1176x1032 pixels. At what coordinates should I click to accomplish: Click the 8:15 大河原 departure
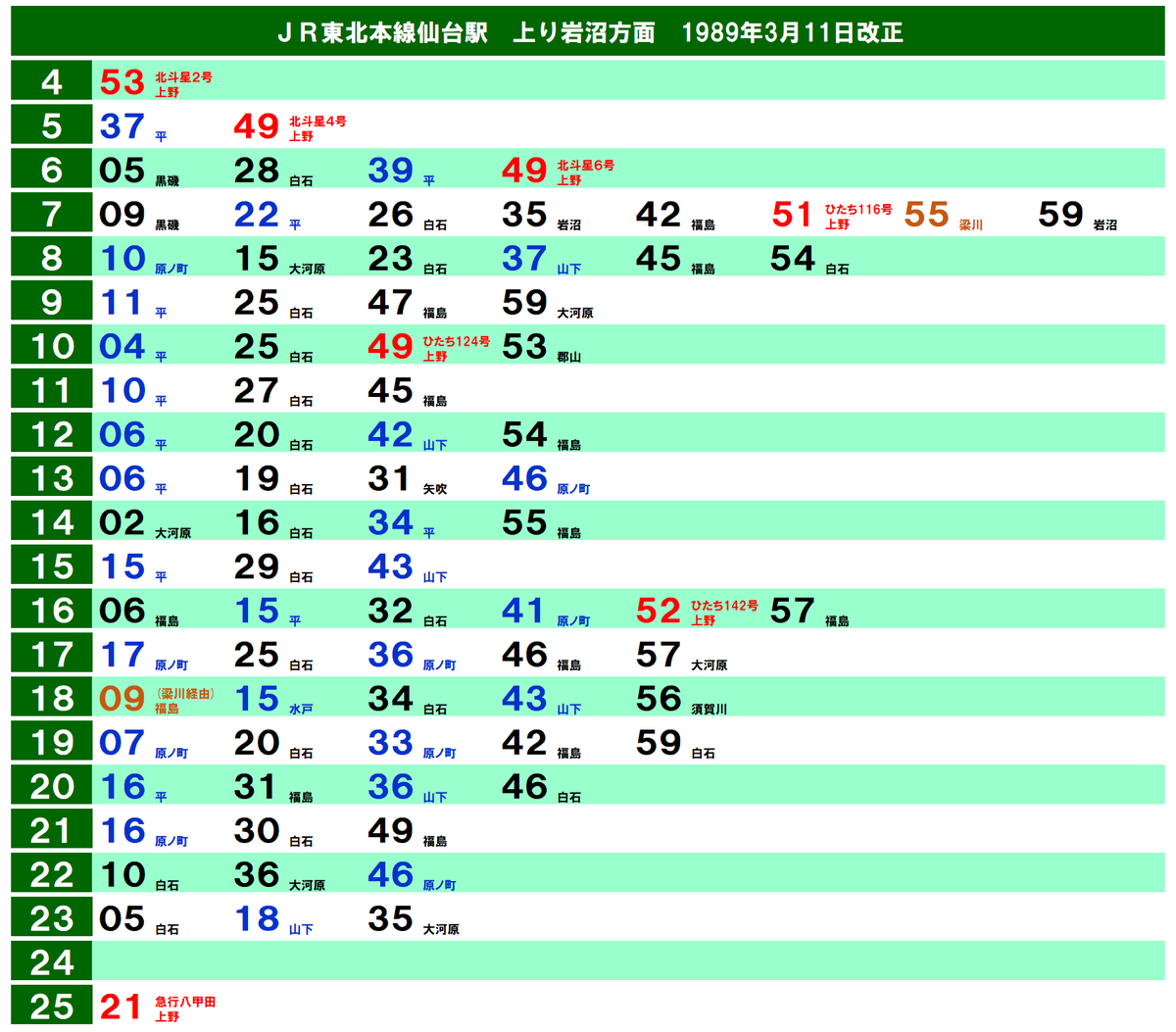[279, 259]
